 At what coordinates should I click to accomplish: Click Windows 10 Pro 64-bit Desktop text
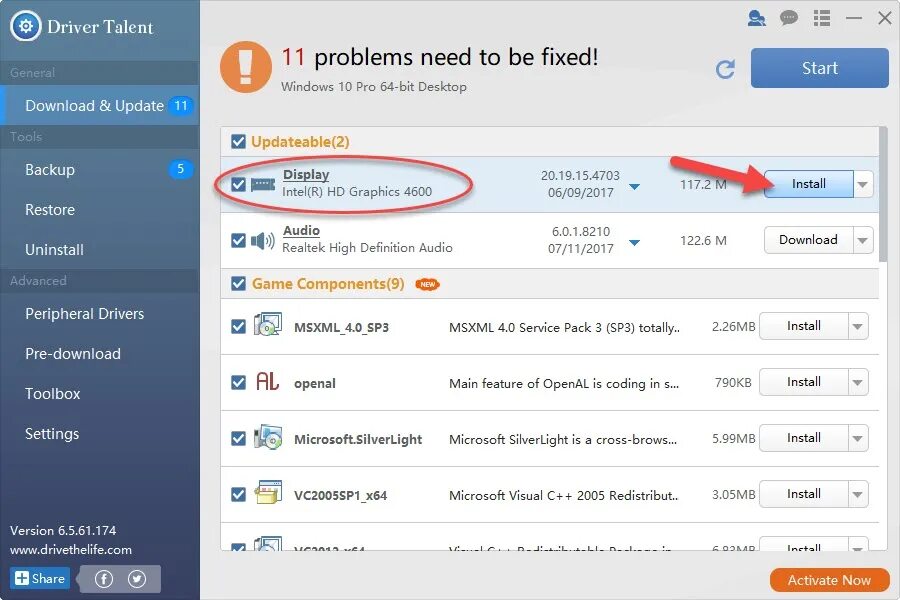[374, 87]
